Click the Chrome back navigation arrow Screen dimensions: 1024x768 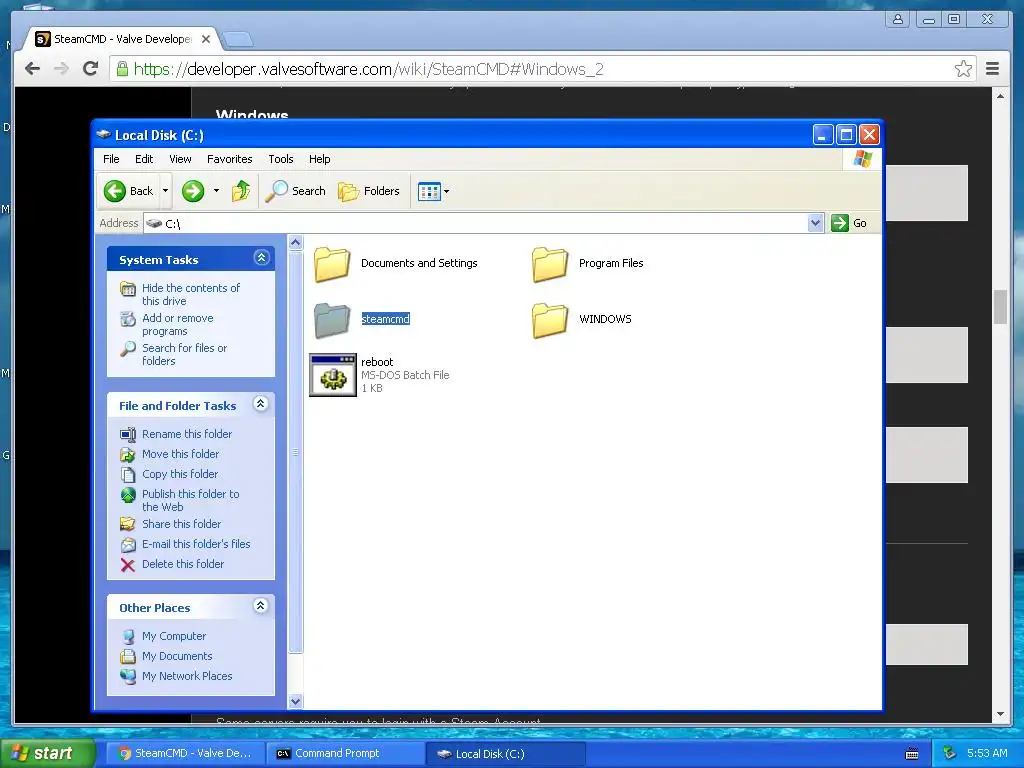[32, 69]
